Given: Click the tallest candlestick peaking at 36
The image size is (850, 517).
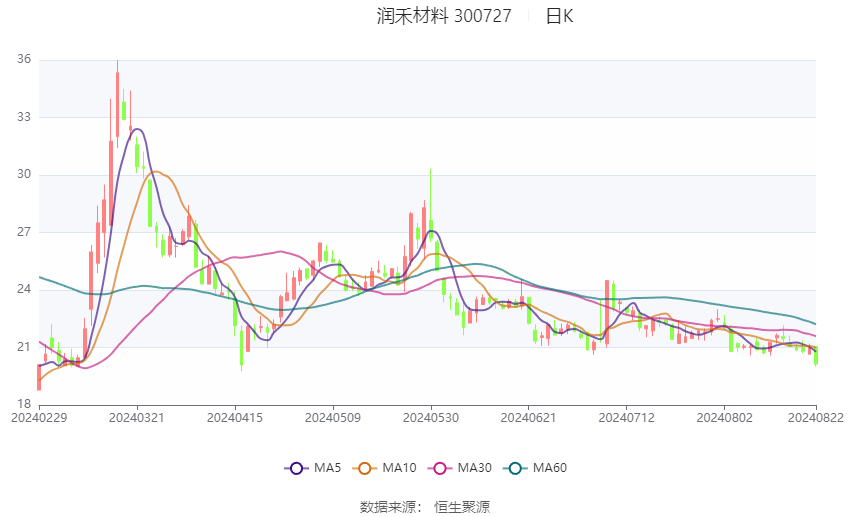Looking at the screenshot, I should [117, 104].
